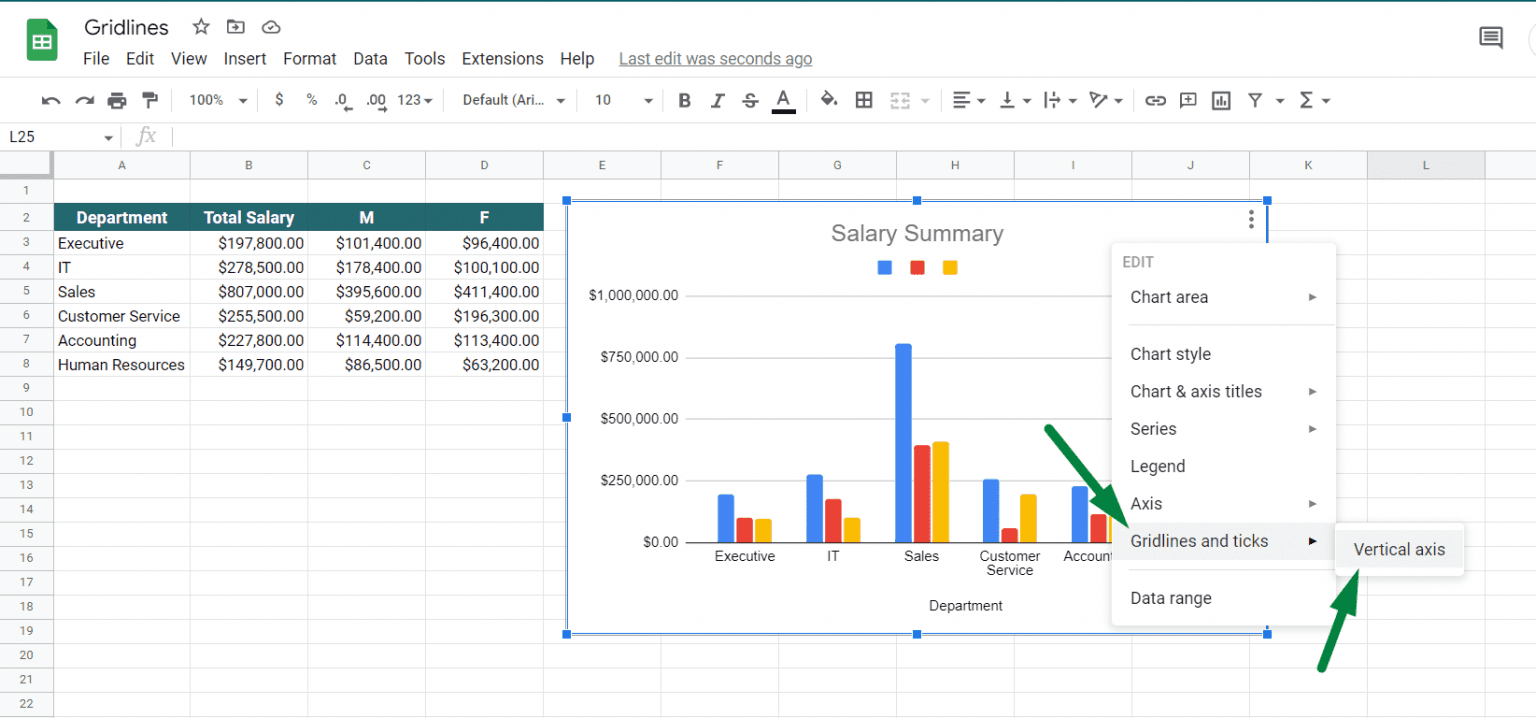Open the insert chart icon

1220,100
